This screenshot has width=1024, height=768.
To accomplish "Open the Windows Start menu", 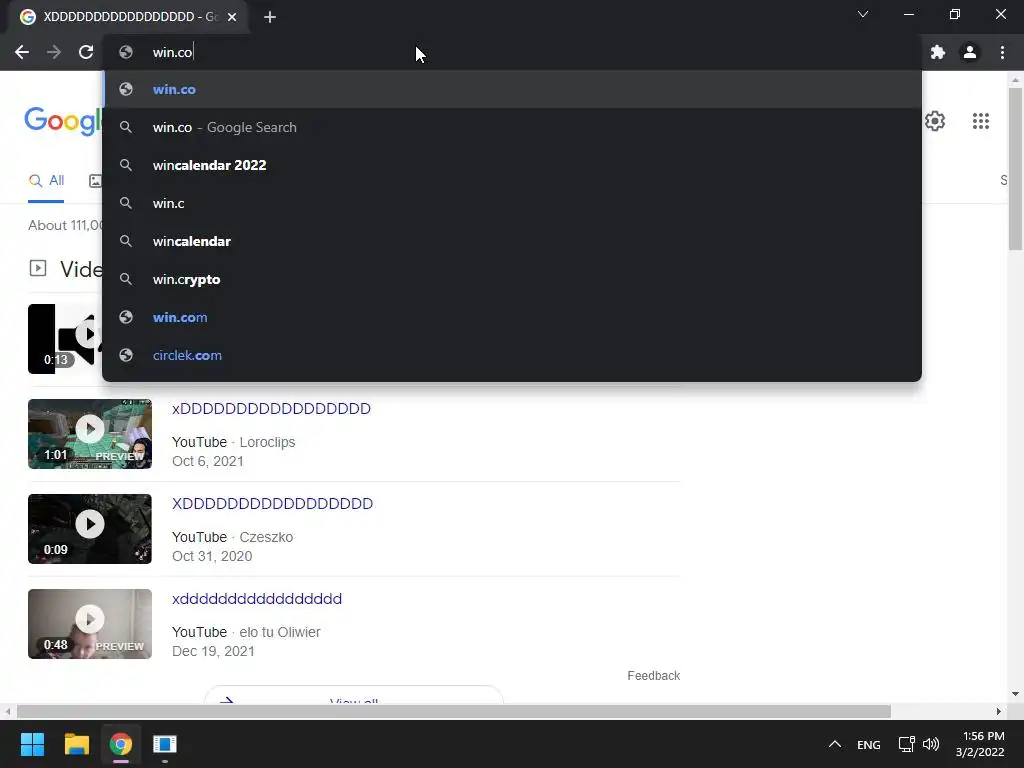I will pos(32,744).
